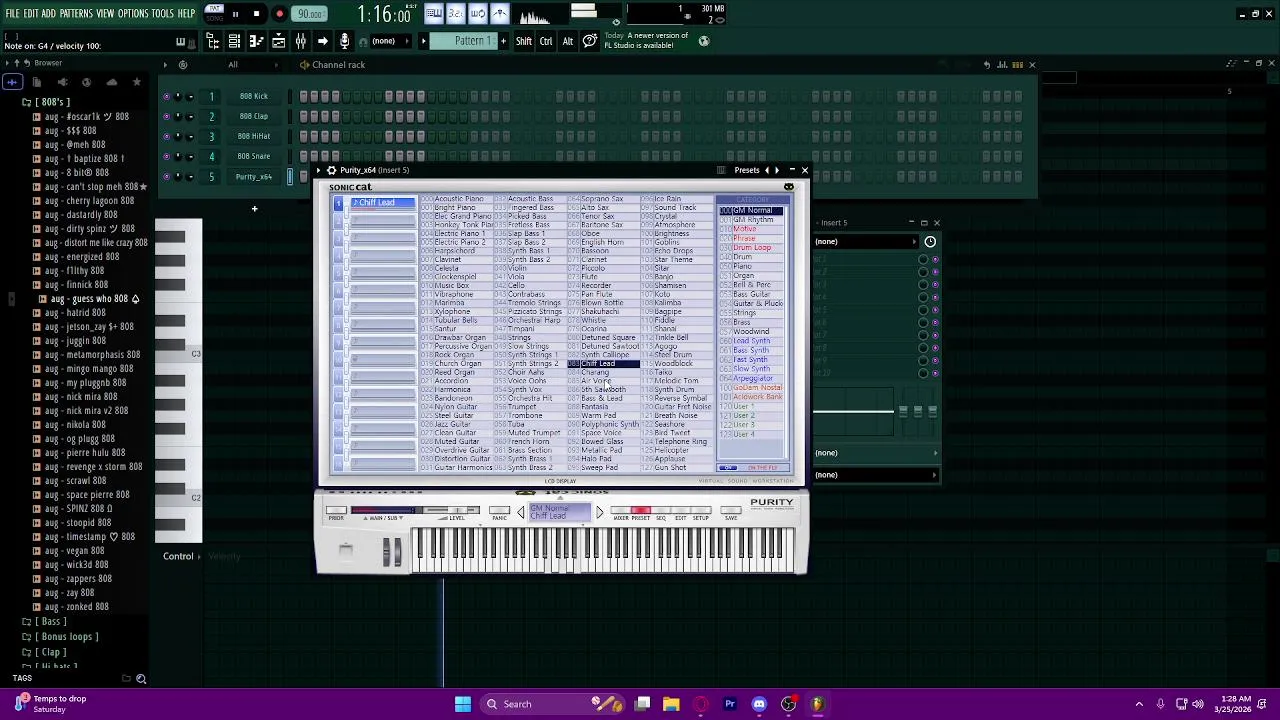Open File Explorer from taskbar
The height and width of the screenshot is (720, 1280).
[x=671, y=704]
